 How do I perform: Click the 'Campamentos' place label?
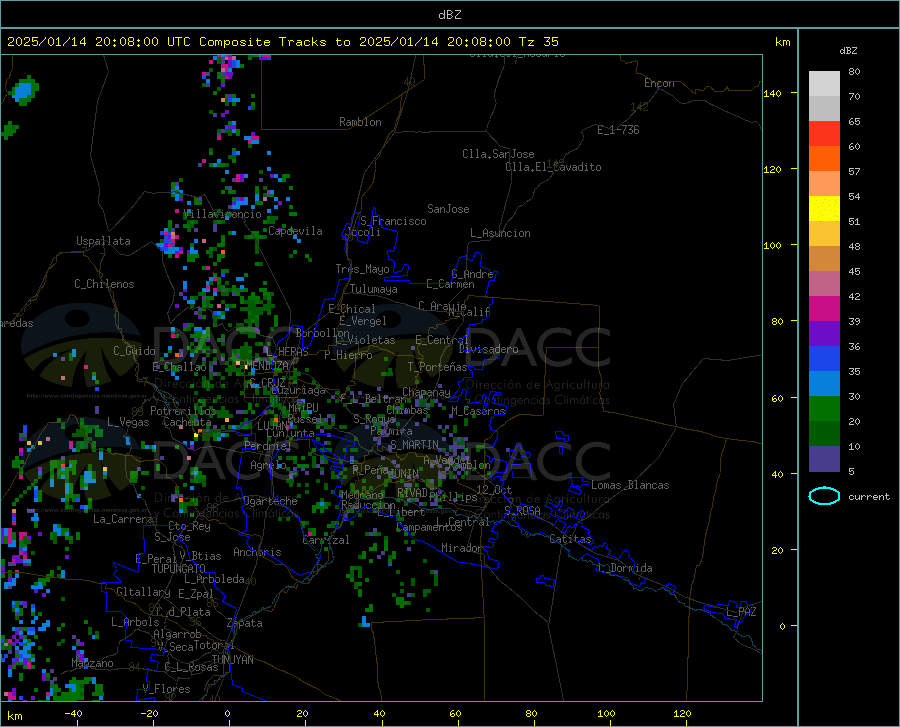tap(429, 527)
